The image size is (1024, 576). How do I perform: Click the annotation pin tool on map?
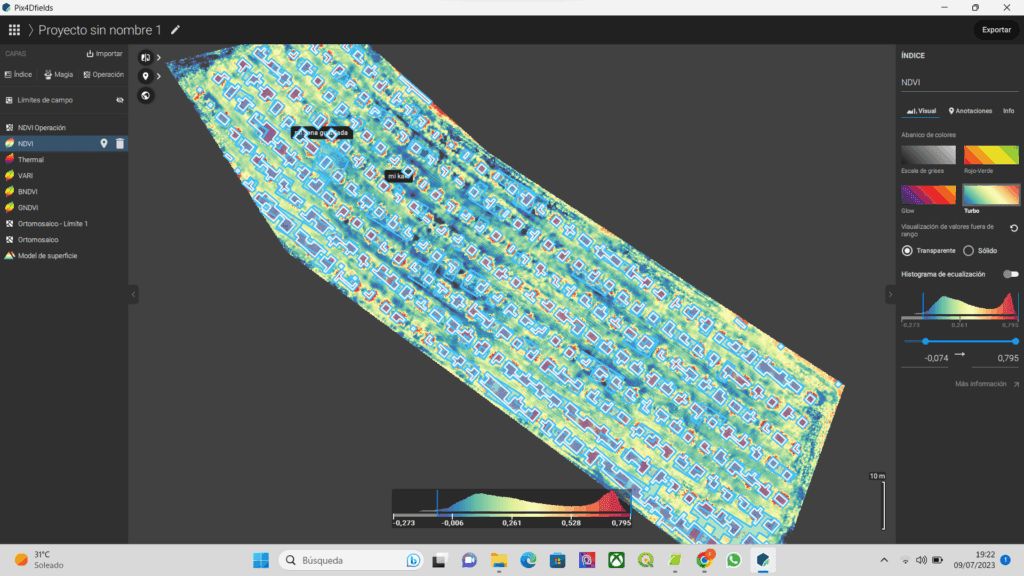(146, 76)
